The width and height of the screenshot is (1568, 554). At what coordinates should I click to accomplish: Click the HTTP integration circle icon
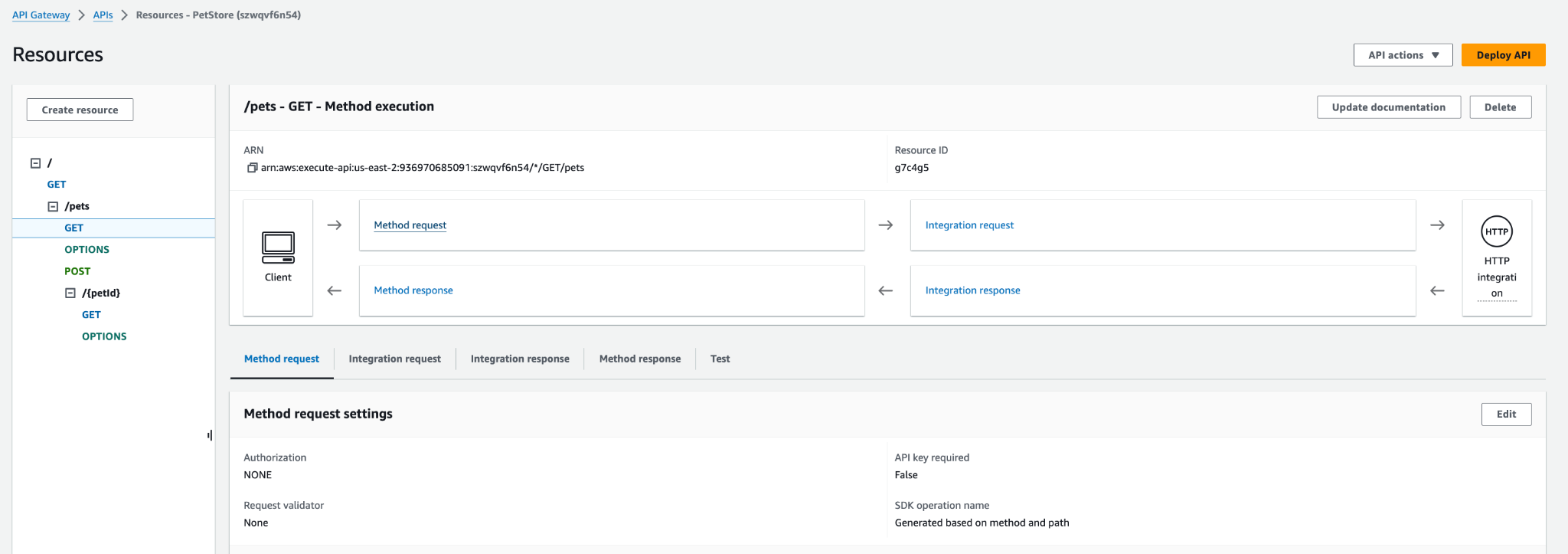1496,231
